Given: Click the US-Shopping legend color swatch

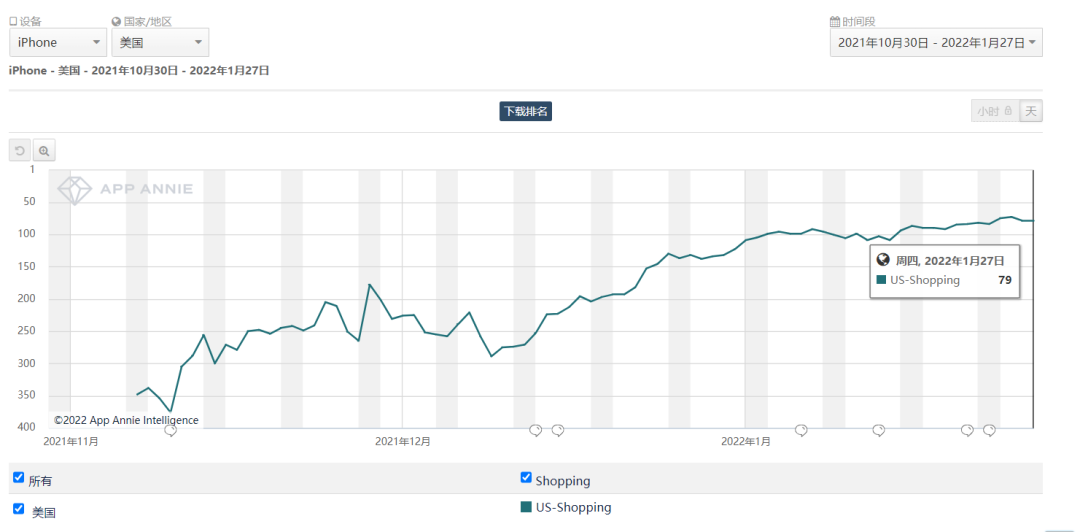Looking at the screenshot, I should tap(526, 507).
